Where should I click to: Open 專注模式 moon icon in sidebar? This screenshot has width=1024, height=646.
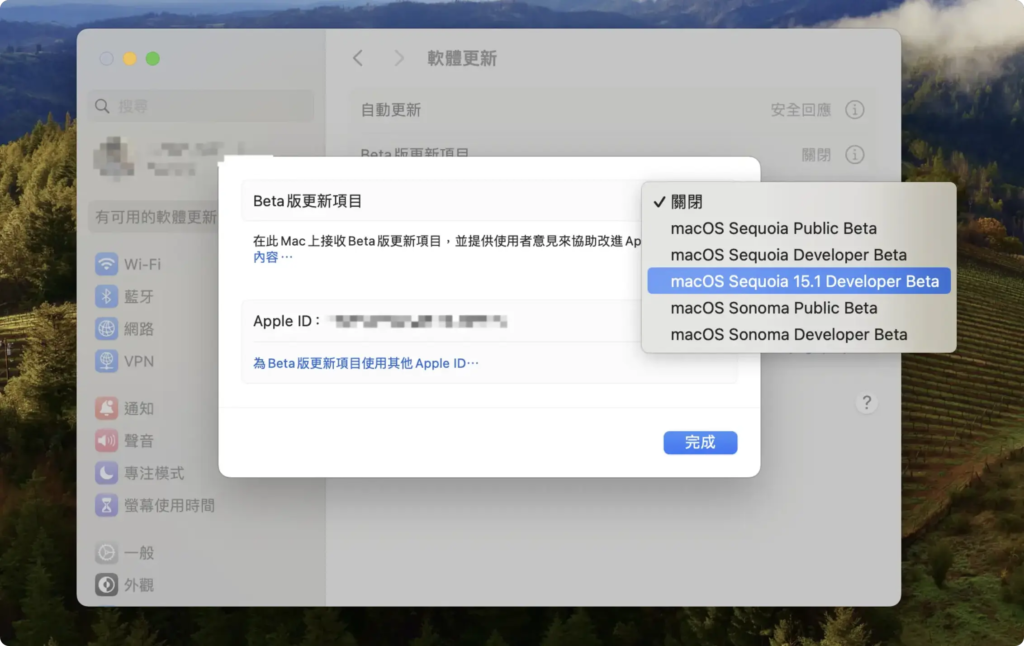click(x=106, y=472)
